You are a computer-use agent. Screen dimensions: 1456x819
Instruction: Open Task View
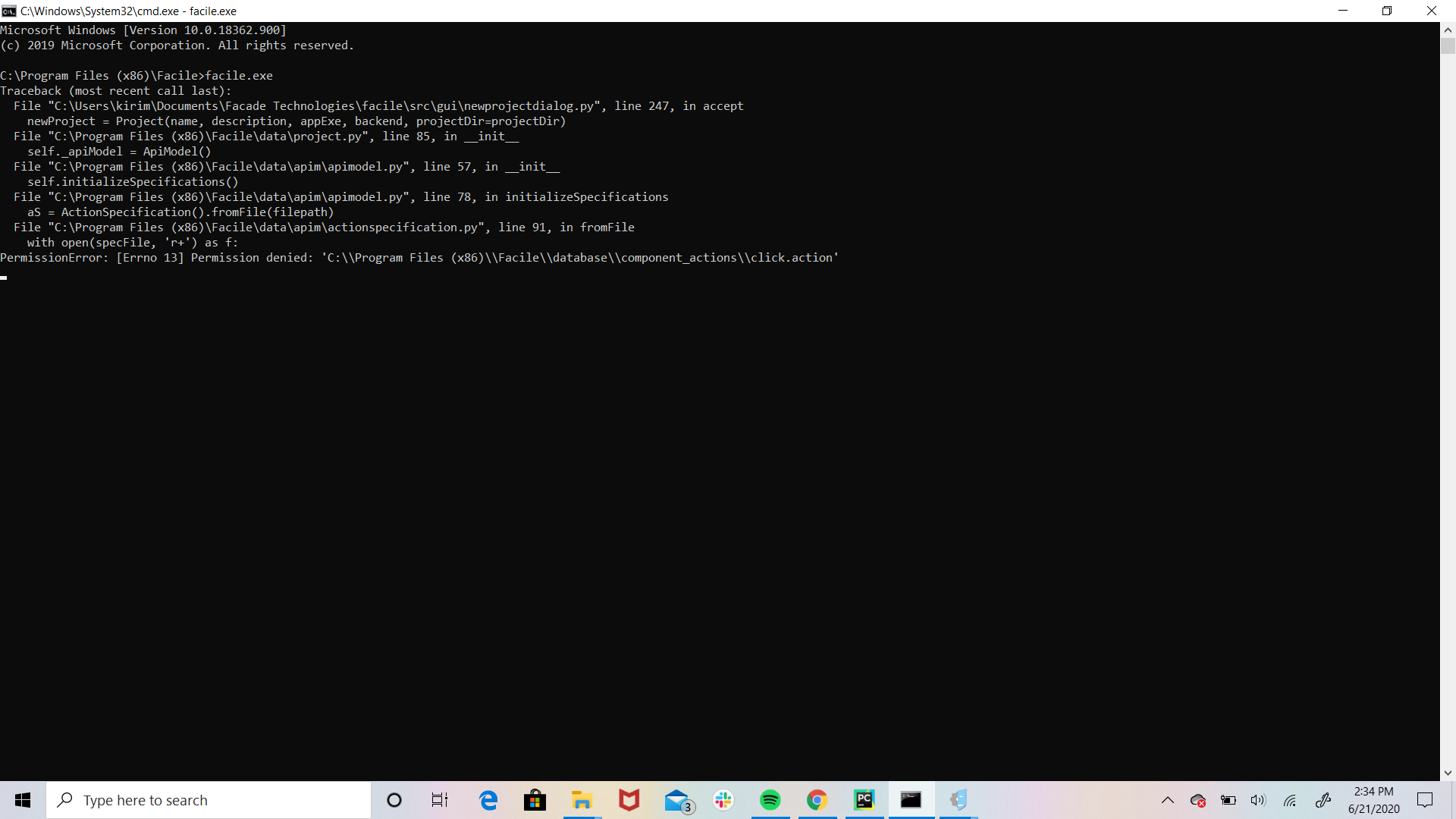pos(439,800)
